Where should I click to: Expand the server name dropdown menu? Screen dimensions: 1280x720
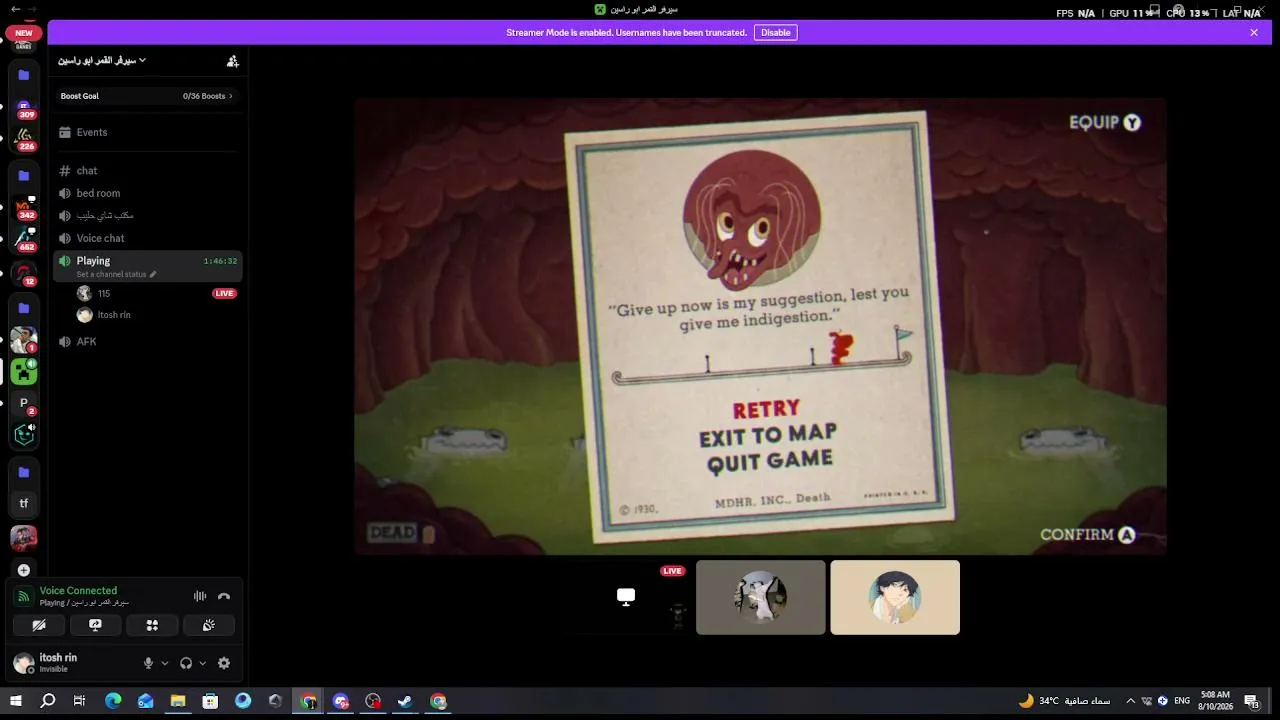[x=102, y=61]
